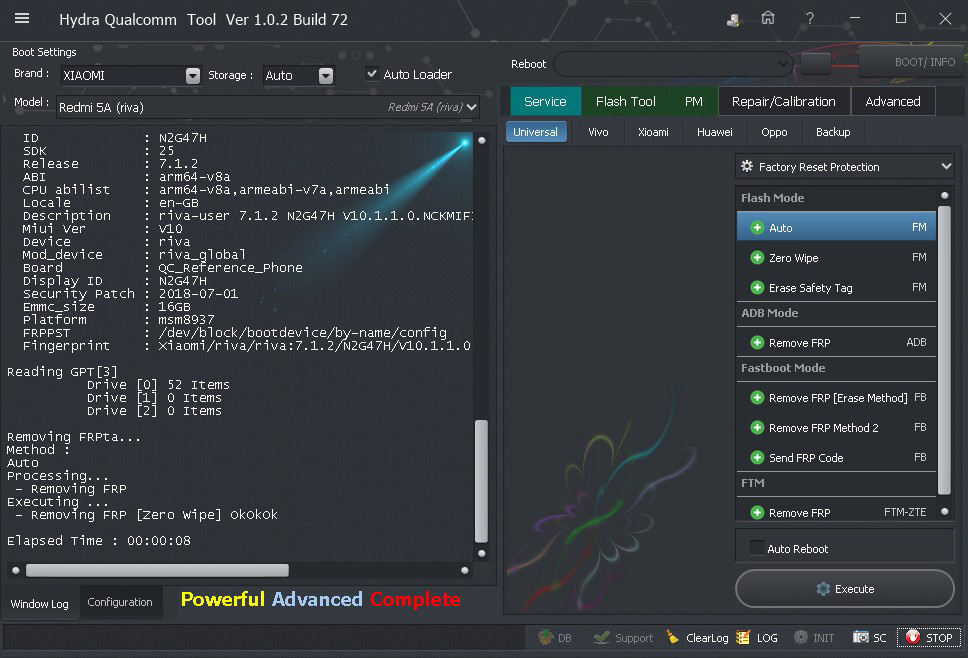Select Erase Safety Tag option
Image resolution: width=968 pixels, height=658 pixels.
click(x=837, y=288)
